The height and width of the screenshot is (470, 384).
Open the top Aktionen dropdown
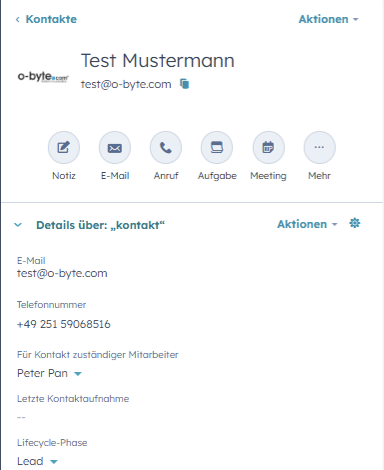(328, 19)
